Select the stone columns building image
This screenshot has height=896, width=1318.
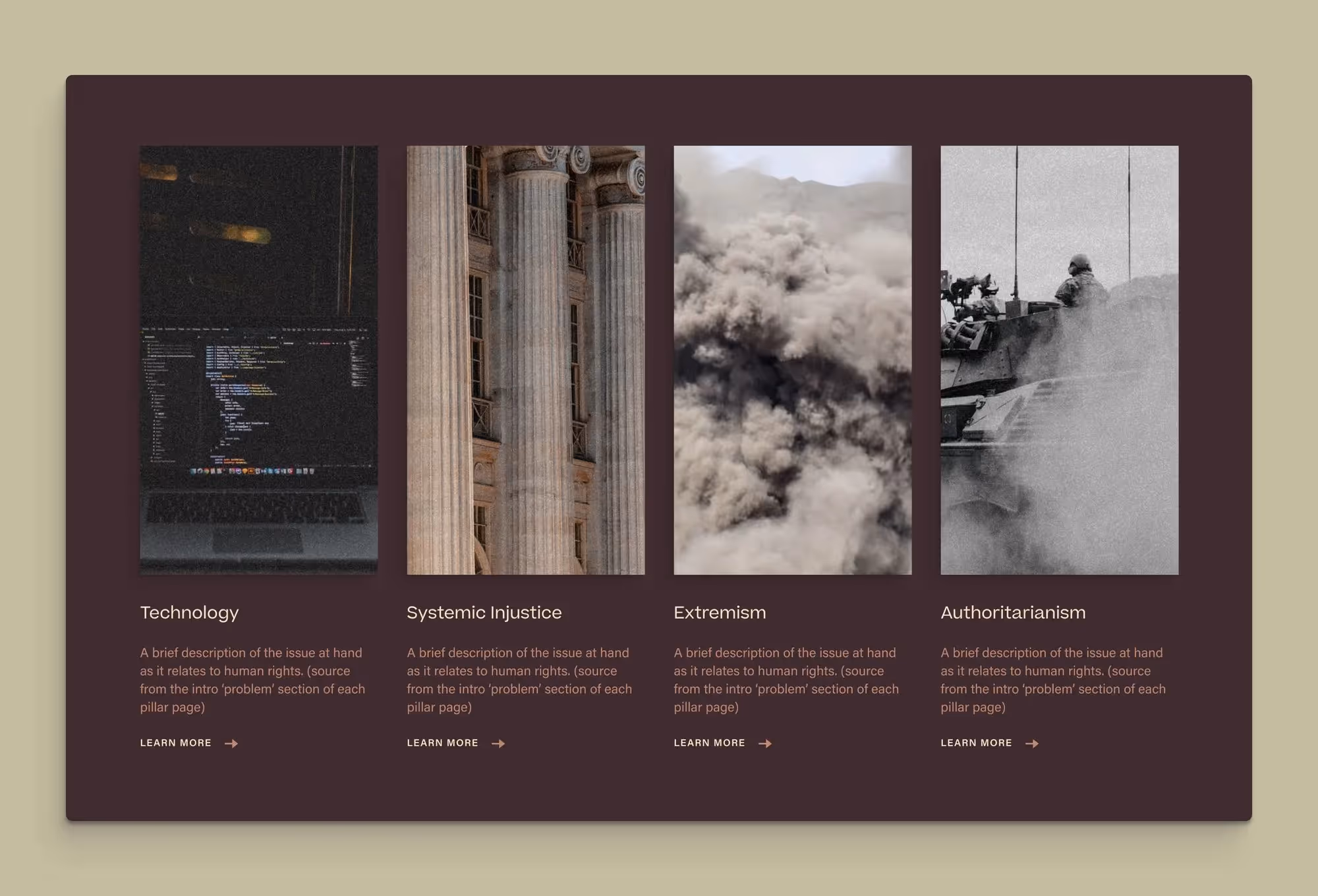pyautogui.click(x=526, y=360)
